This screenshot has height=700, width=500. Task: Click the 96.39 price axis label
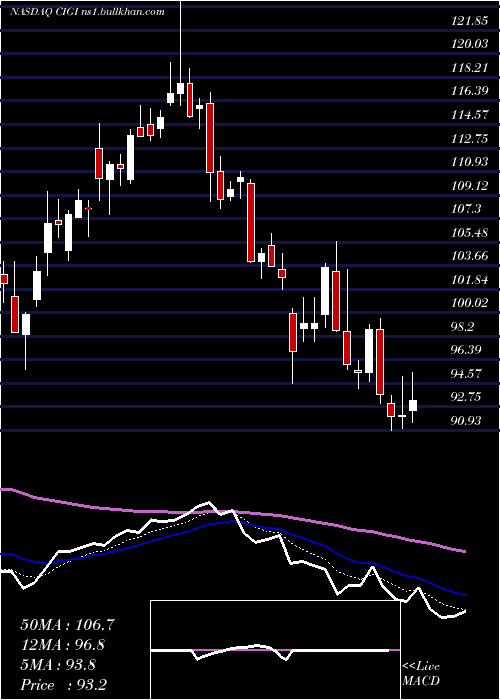[466, 350]
